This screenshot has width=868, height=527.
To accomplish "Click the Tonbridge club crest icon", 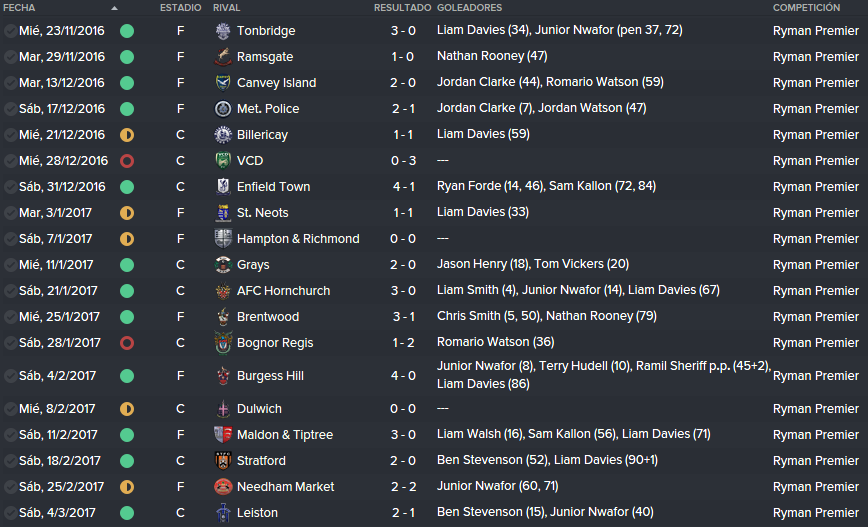I will coord(223,31).
